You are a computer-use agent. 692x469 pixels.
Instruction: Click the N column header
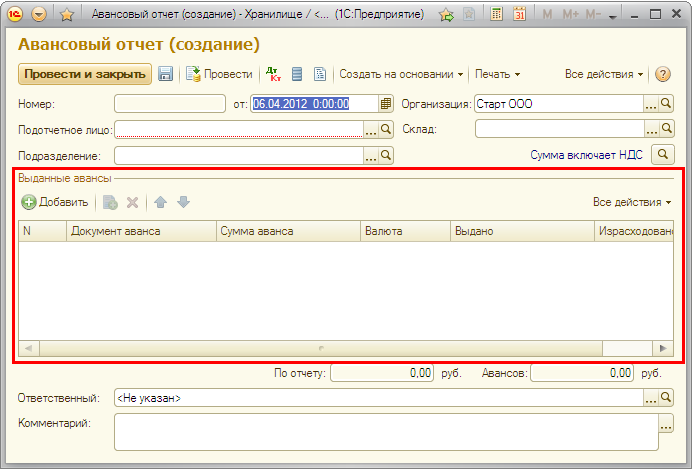coord(42,231)
